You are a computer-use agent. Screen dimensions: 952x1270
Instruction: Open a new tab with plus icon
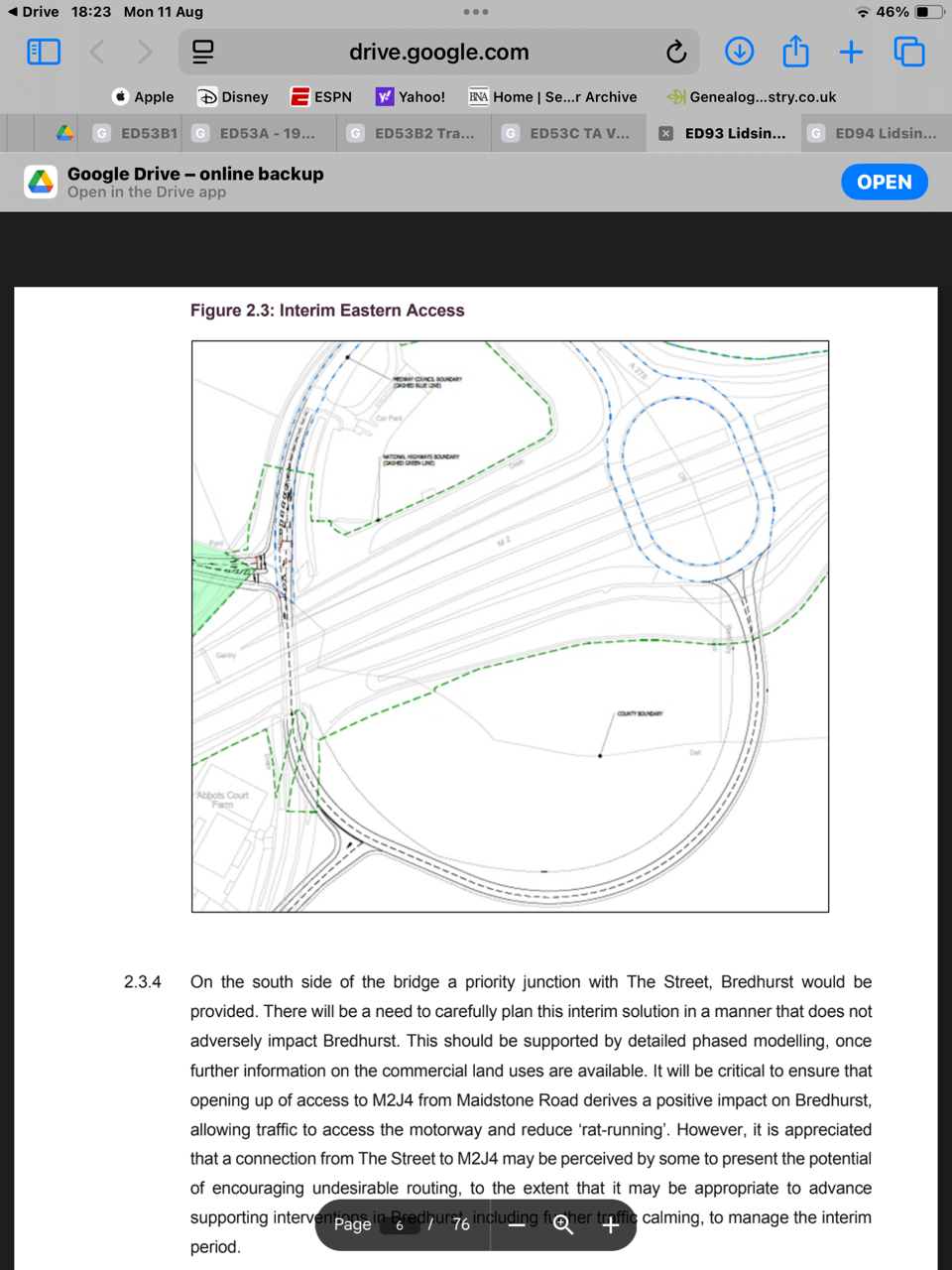pyautogui.click(x=851, y=52)
